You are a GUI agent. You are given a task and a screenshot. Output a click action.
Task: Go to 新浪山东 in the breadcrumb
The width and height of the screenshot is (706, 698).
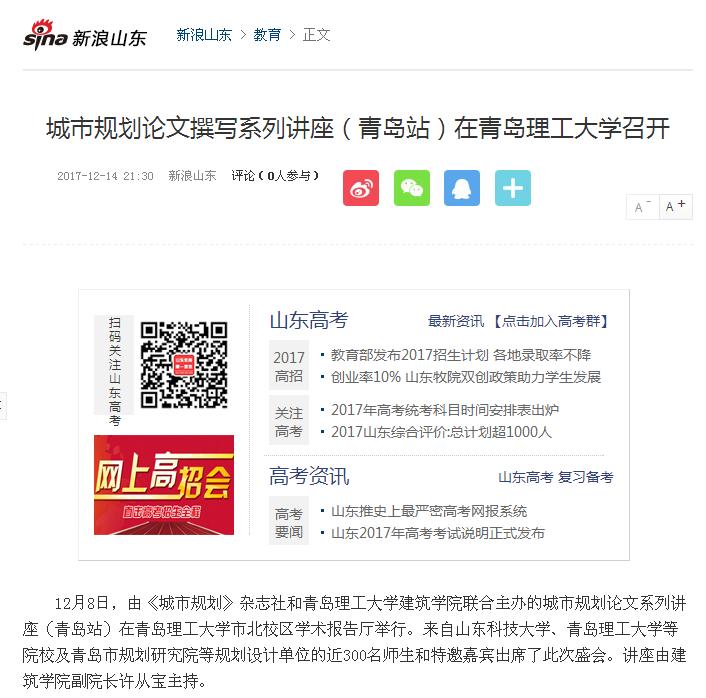coord(204,35)
